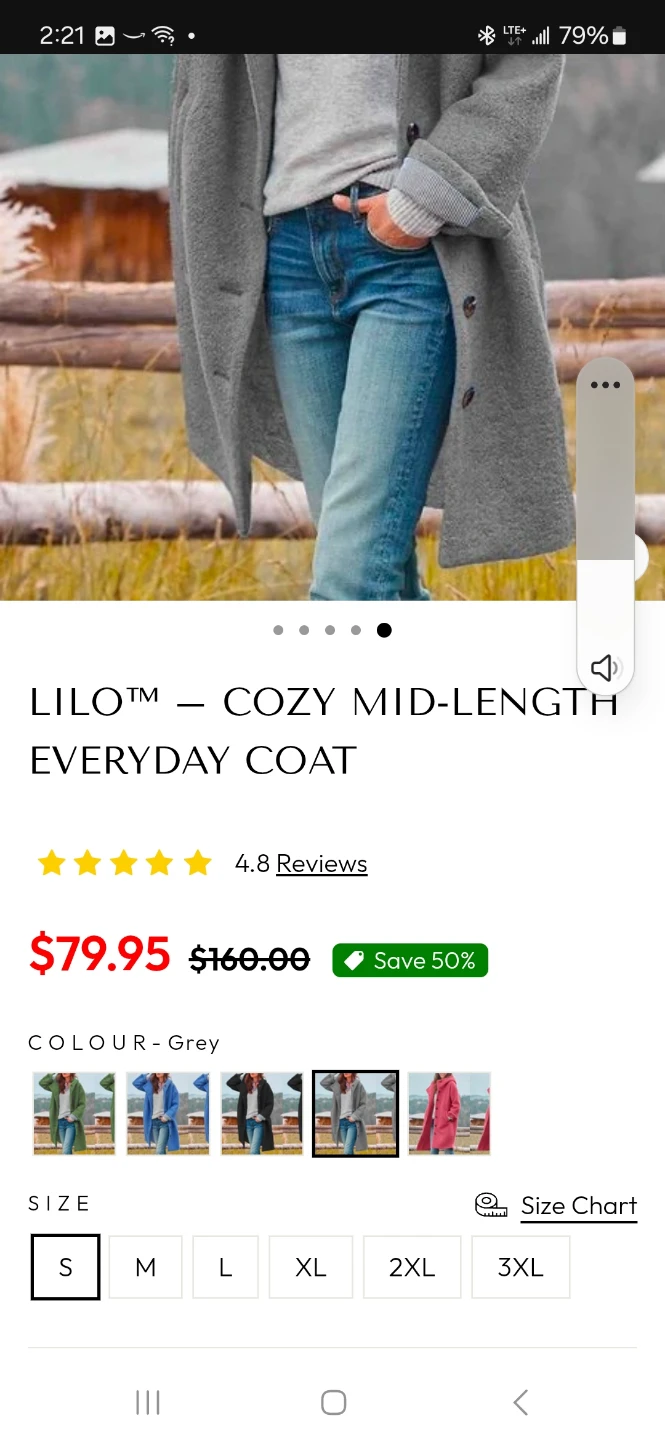Tap the Save 50% tag badge
Image resolution: width=665 pixels, height=1440 pixels.
(x=410, y=960)
